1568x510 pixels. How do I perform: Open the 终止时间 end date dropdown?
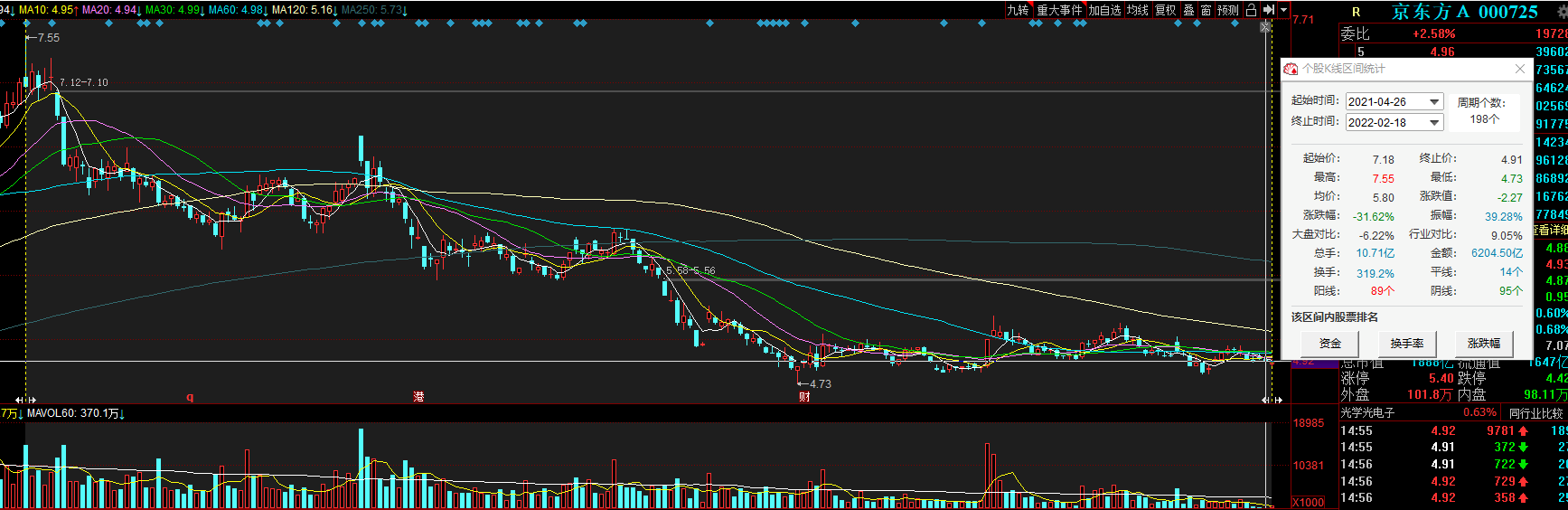click(x=1434, y=122)
